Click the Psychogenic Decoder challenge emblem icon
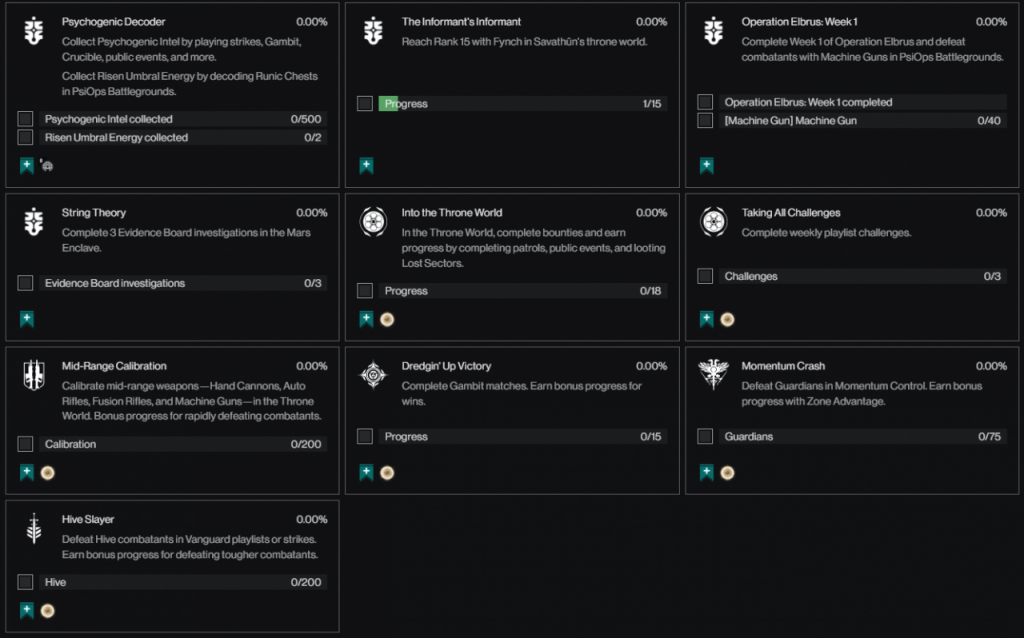The image size is (1024, 638). click(33, 31)
